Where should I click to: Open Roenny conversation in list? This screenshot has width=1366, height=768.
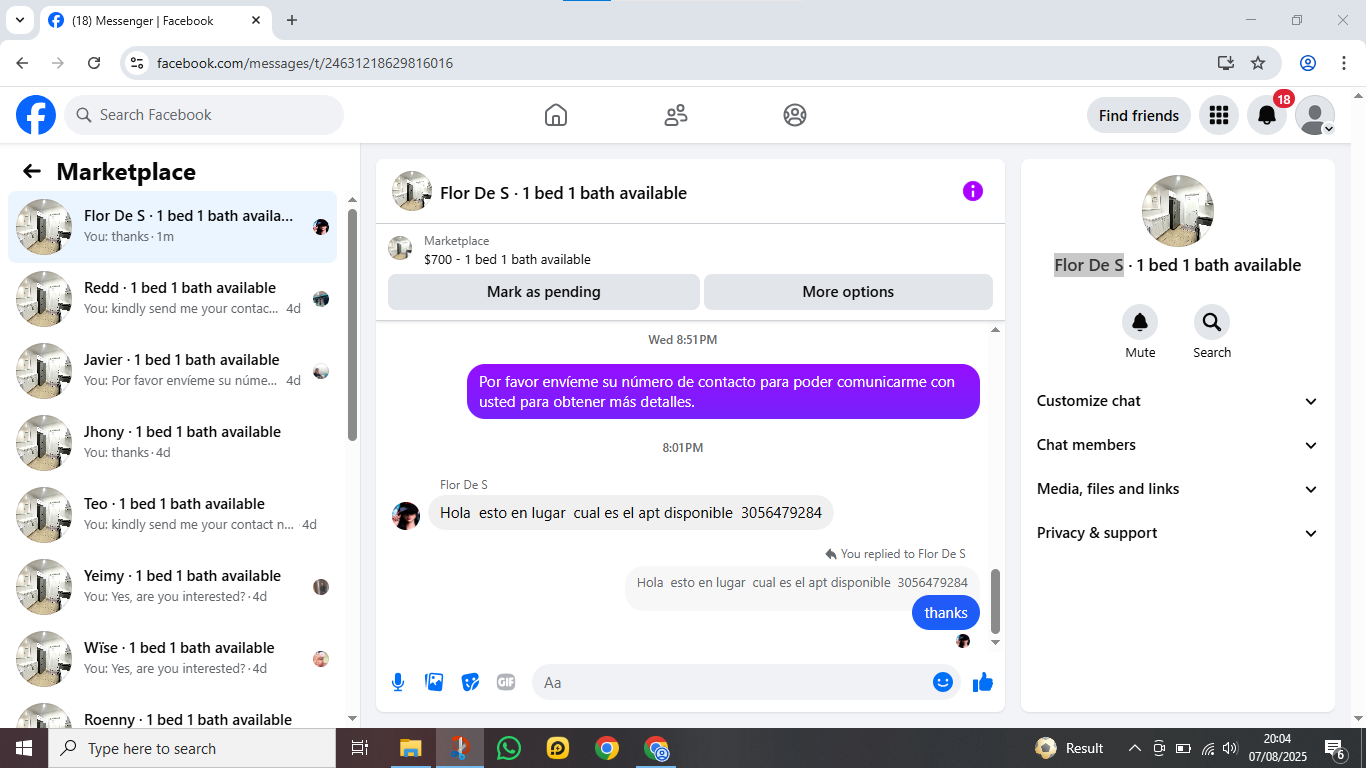[173, 714]
